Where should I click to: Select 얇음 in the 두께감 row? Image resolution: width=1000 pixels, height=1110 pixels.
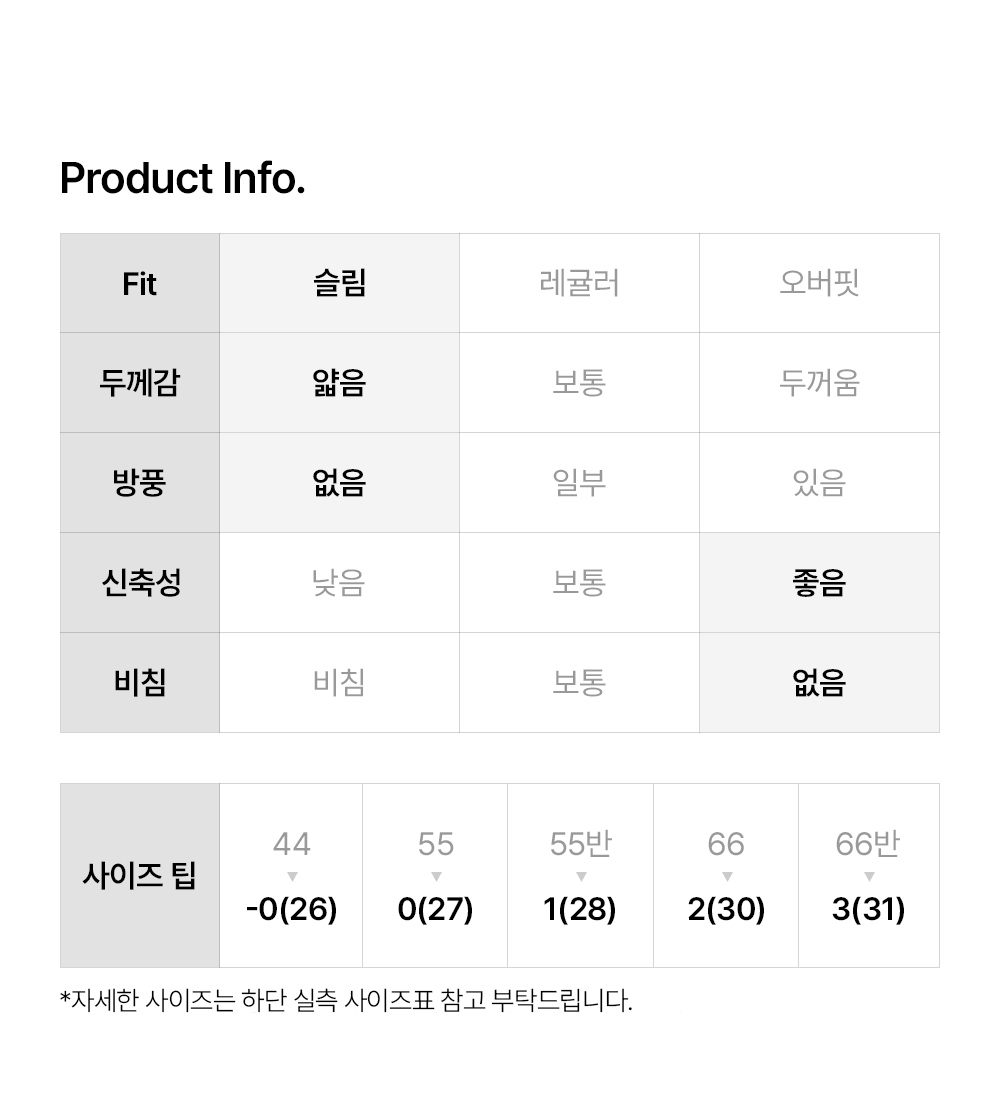(339, 383)
